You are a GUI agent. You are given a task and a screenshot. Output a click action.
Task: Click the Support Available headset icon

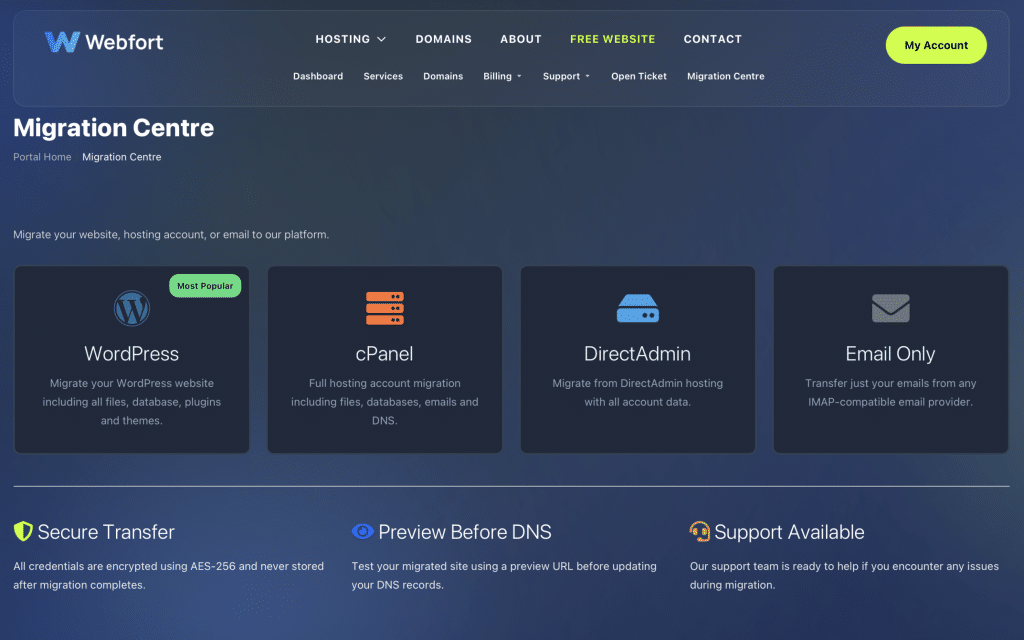click(700, 531)
